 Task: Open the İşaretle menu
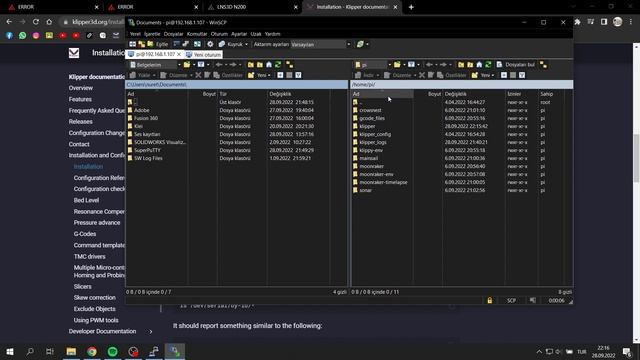pyautogui.click(x=152, y=34)
